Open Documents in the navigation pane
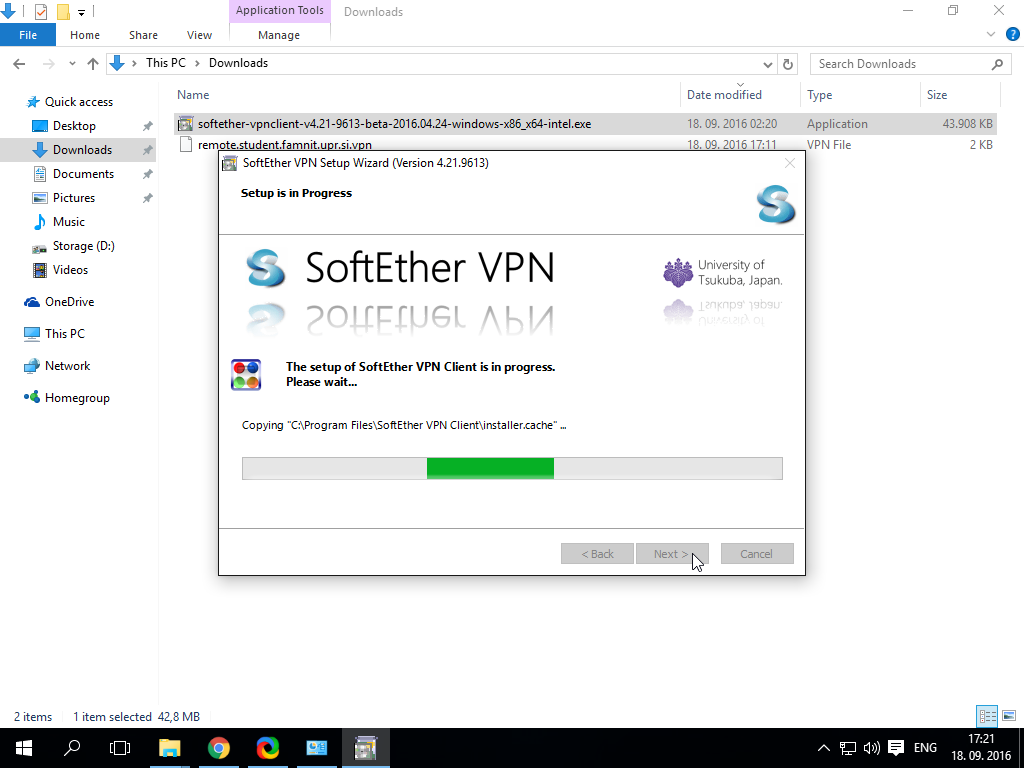 click(83, 174)
